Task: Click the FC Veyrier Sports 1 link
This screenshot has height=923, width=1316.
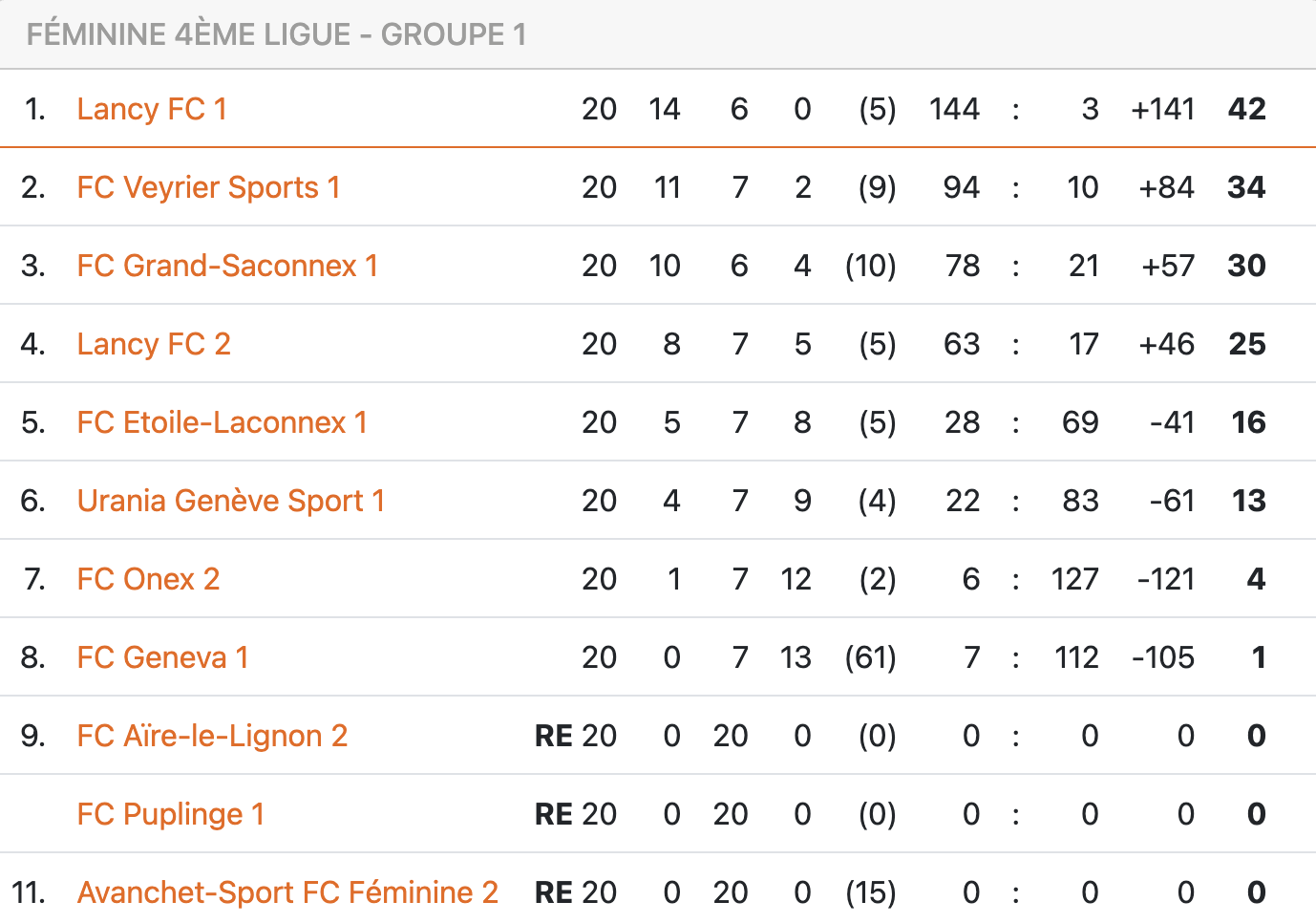Action: 208,187
